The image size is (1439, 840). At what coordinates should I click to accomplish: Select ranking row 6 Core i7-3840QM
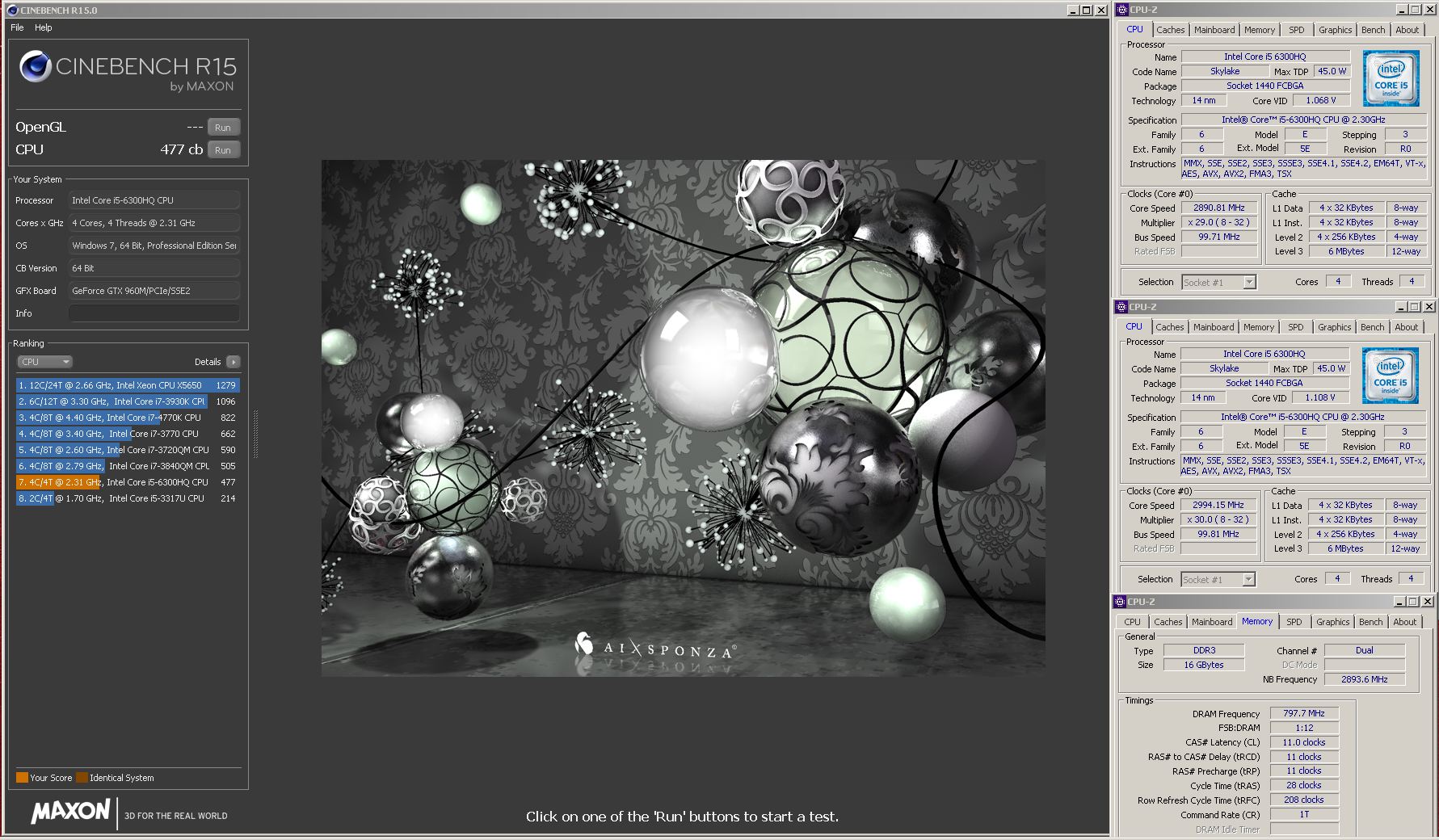pos(128,466)
